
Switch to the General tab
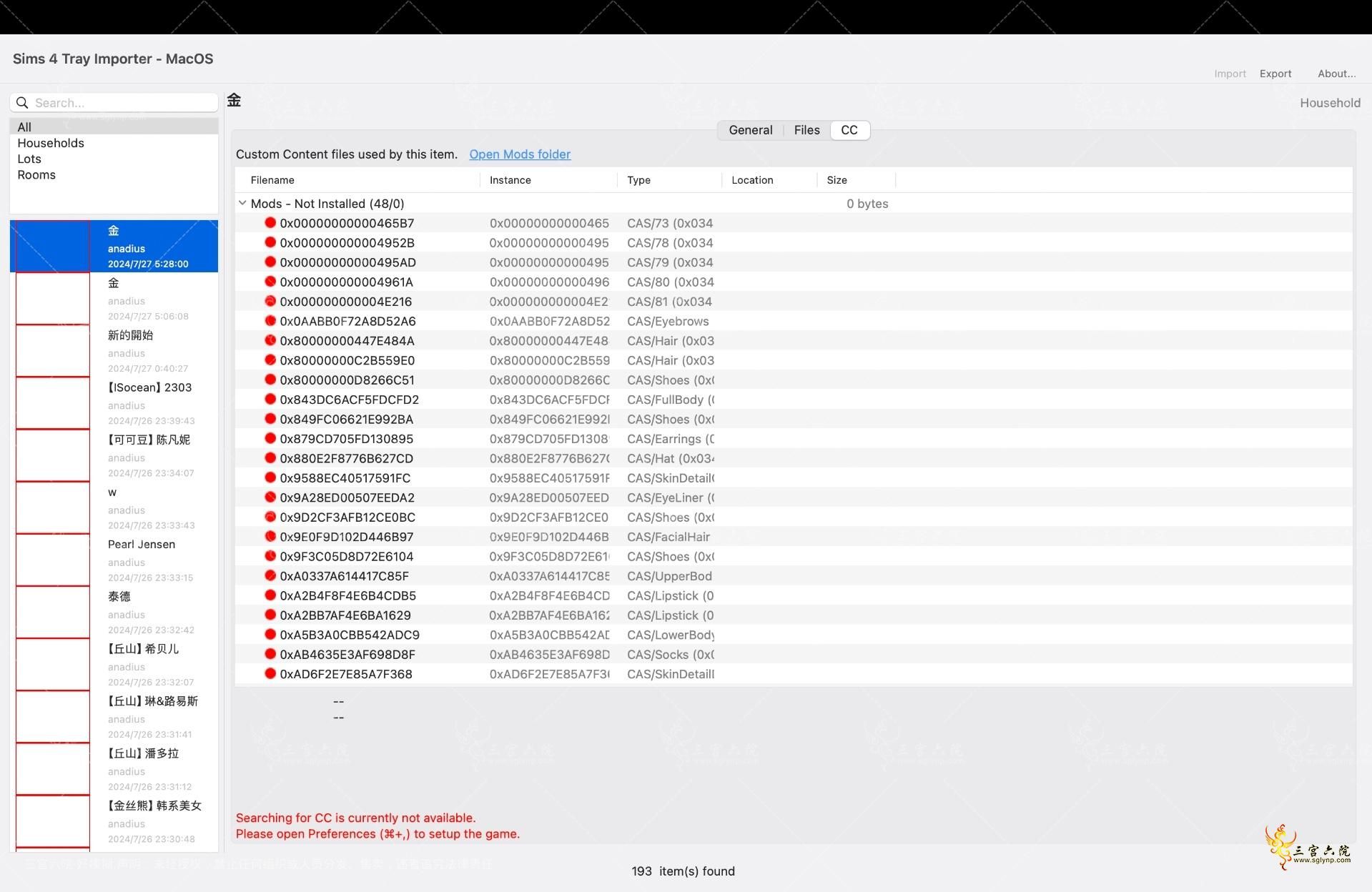tap(751, 130)
